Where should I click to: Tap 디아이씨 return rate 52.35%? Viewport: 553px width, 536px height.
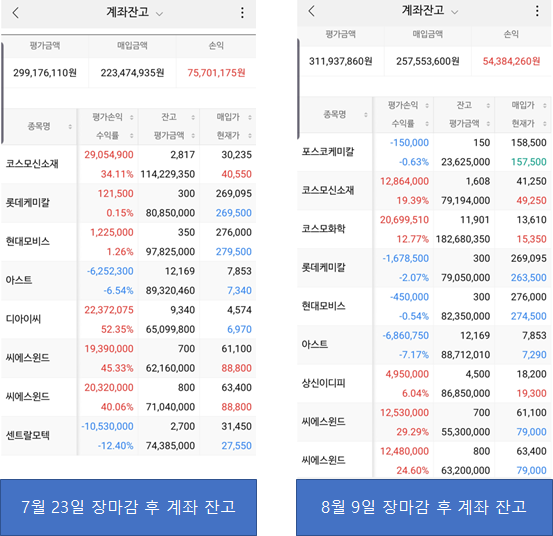(117, 329)
